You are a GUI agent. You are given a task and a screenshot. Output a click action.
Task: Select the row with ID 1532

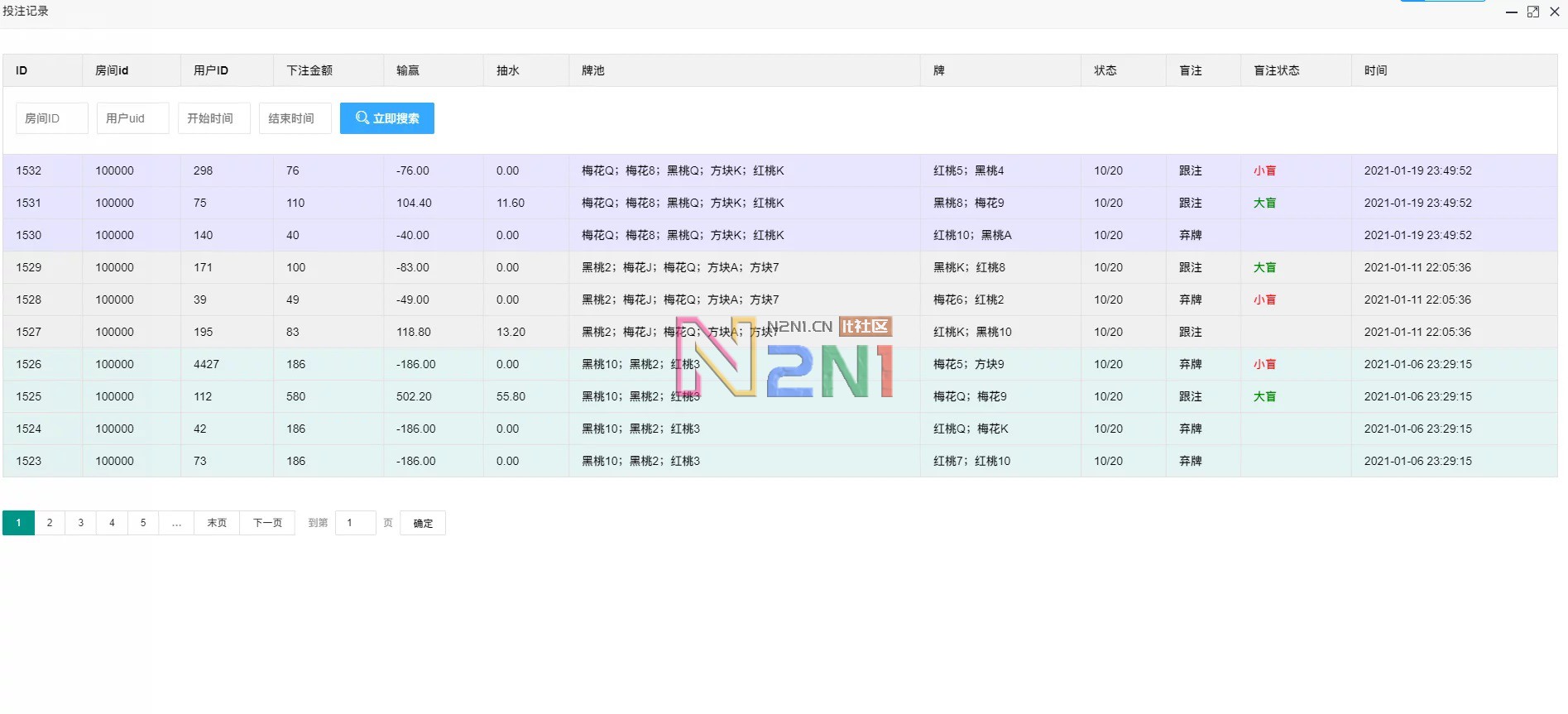(29, 170)
